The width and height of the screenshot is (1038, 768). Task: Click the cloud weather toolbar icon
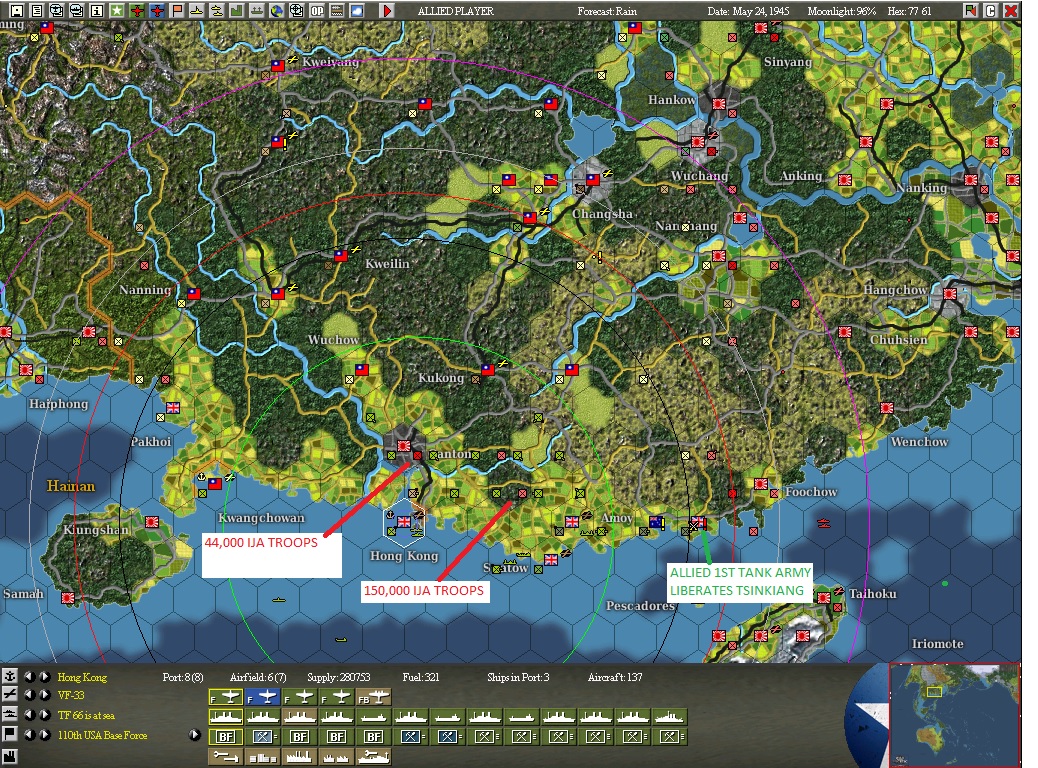tap(357, 11)
